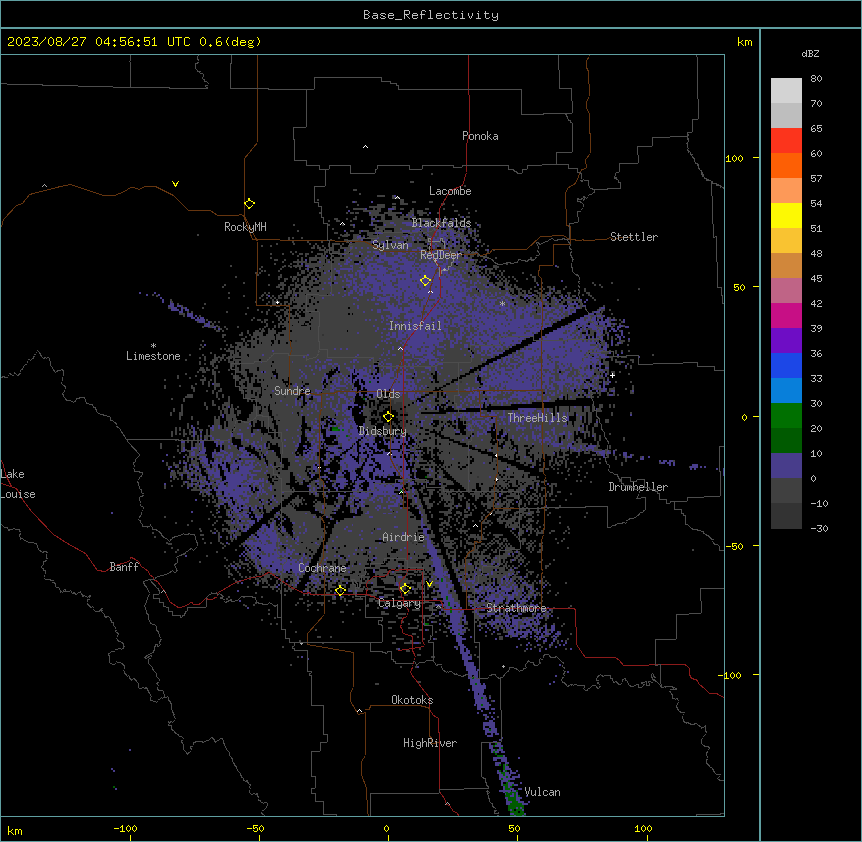Click the blue 36 dBZ legend swatch
The width and height of the screenshot is (862, 842).
point(786,365)
